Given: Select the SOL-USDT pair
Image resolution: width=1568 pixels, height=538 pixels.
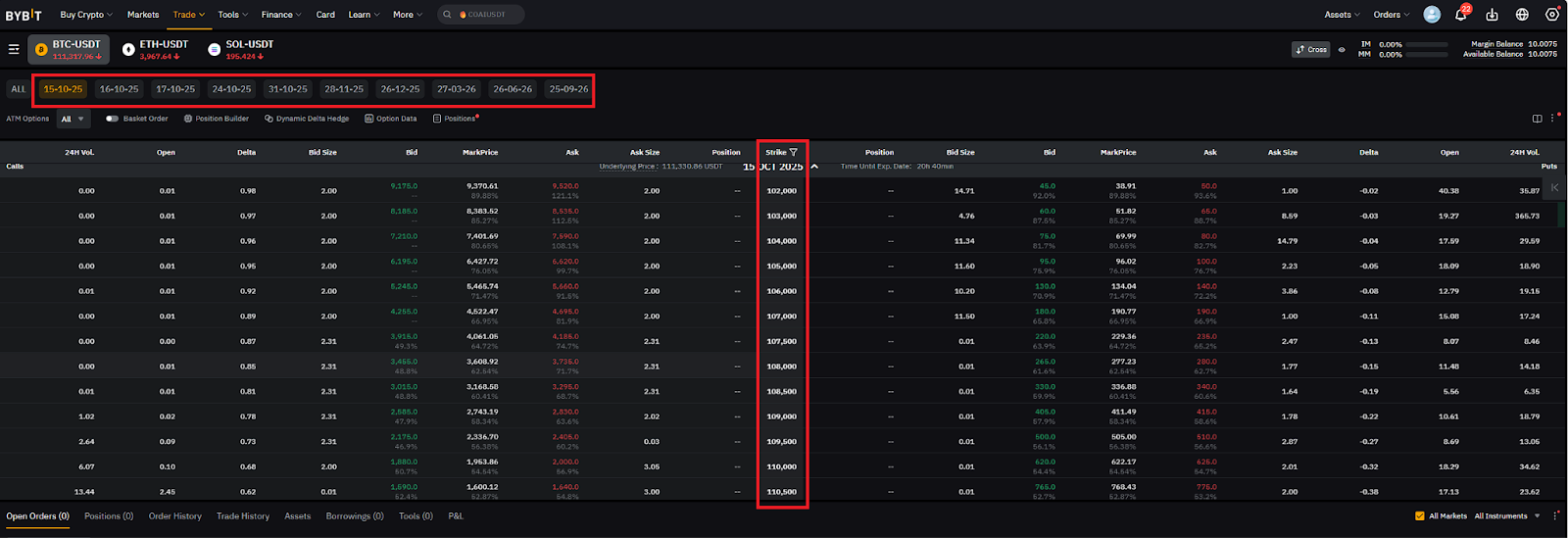Looking at the screenshot, I should tap(241, 49).
